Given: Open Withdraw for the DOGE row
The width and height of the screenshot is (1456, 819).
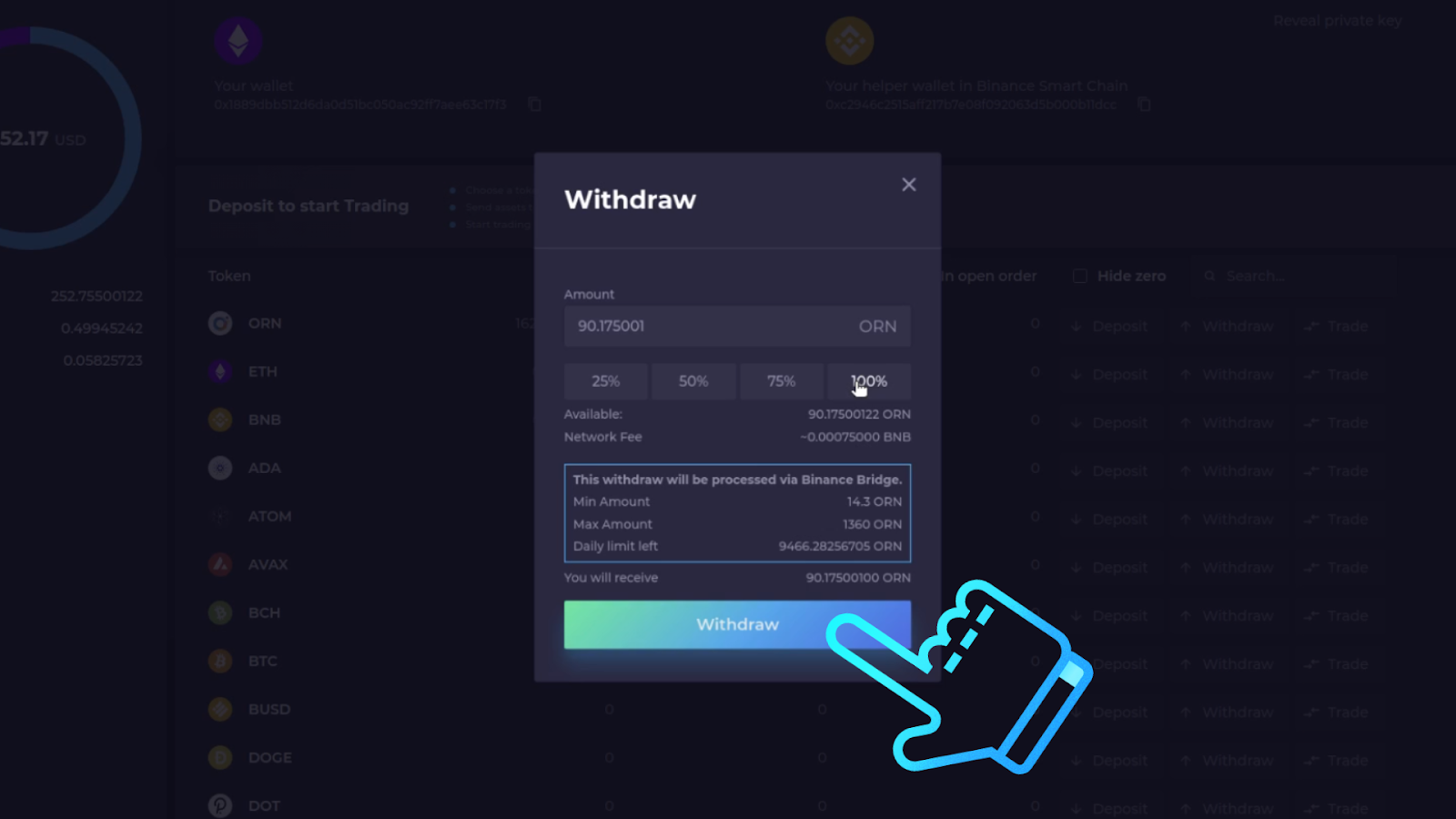Looking at the screenshot, I should pyautogui.click(x=1228, y=760).
